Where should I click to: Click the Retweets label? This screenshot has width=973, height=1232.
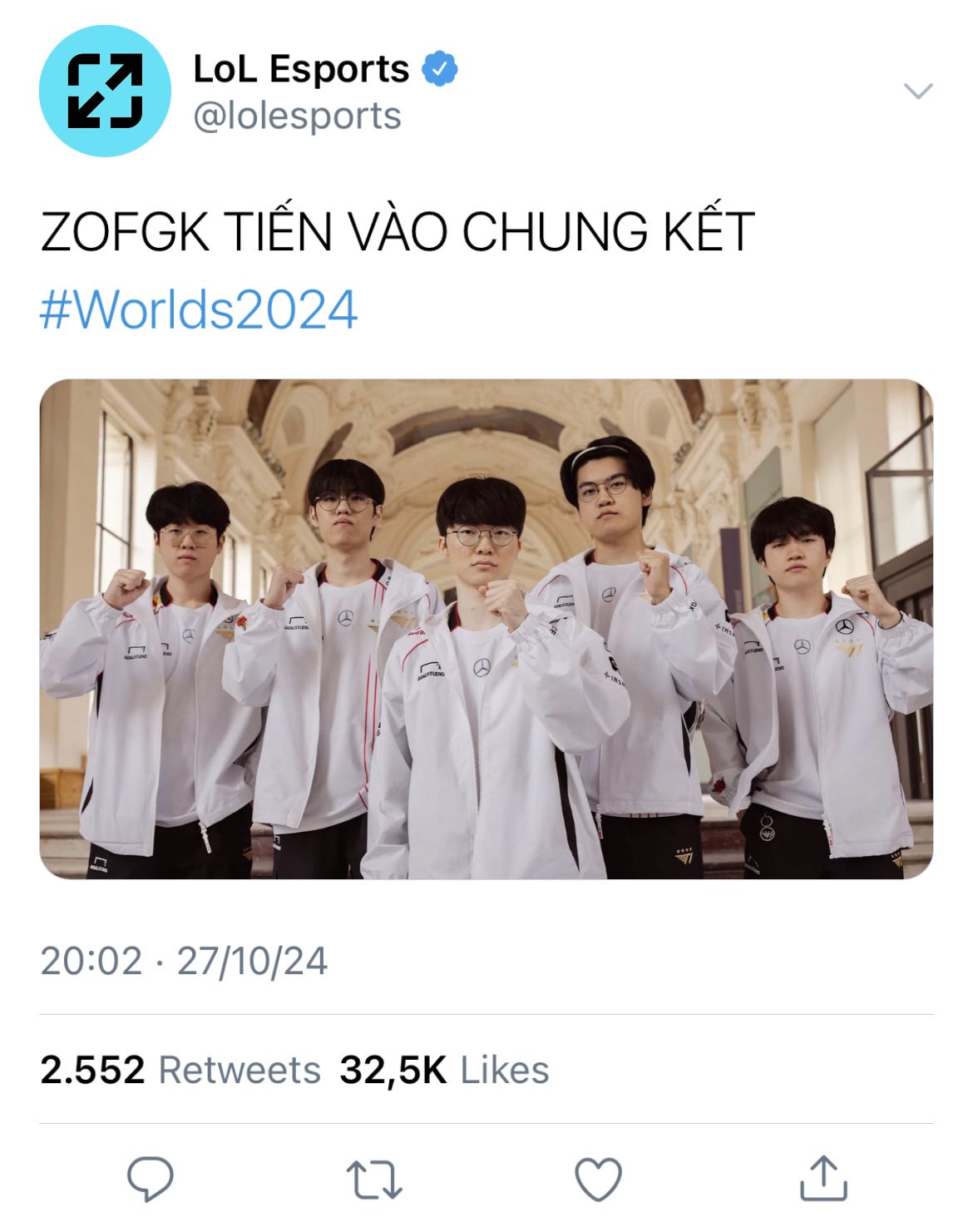pos(240,1070)
